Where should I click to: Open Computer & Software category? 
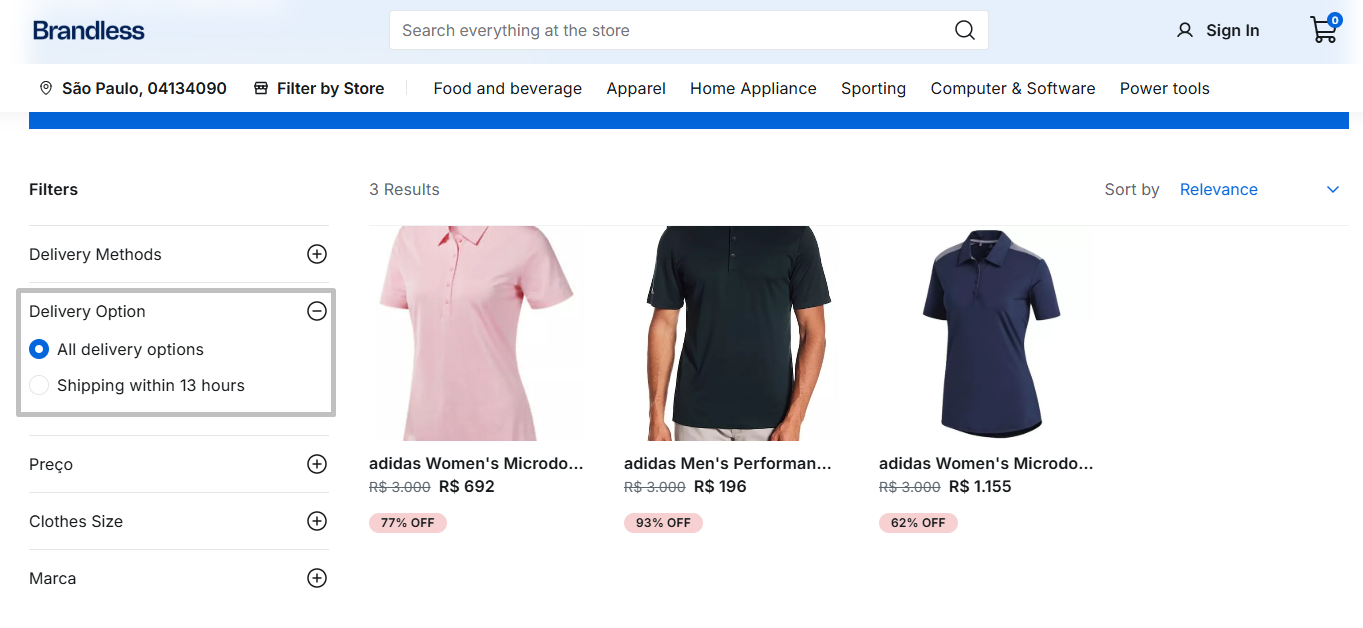click(x=1012, y=88)
